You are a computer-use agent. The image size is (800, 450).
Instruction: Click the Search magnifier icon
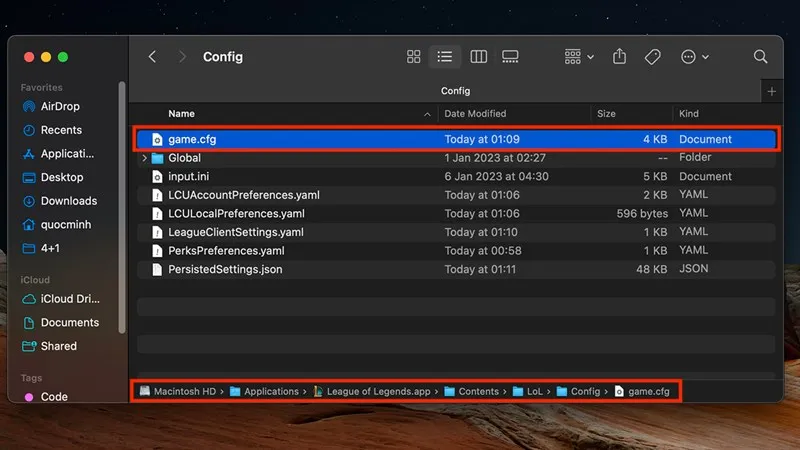point(760,57)
